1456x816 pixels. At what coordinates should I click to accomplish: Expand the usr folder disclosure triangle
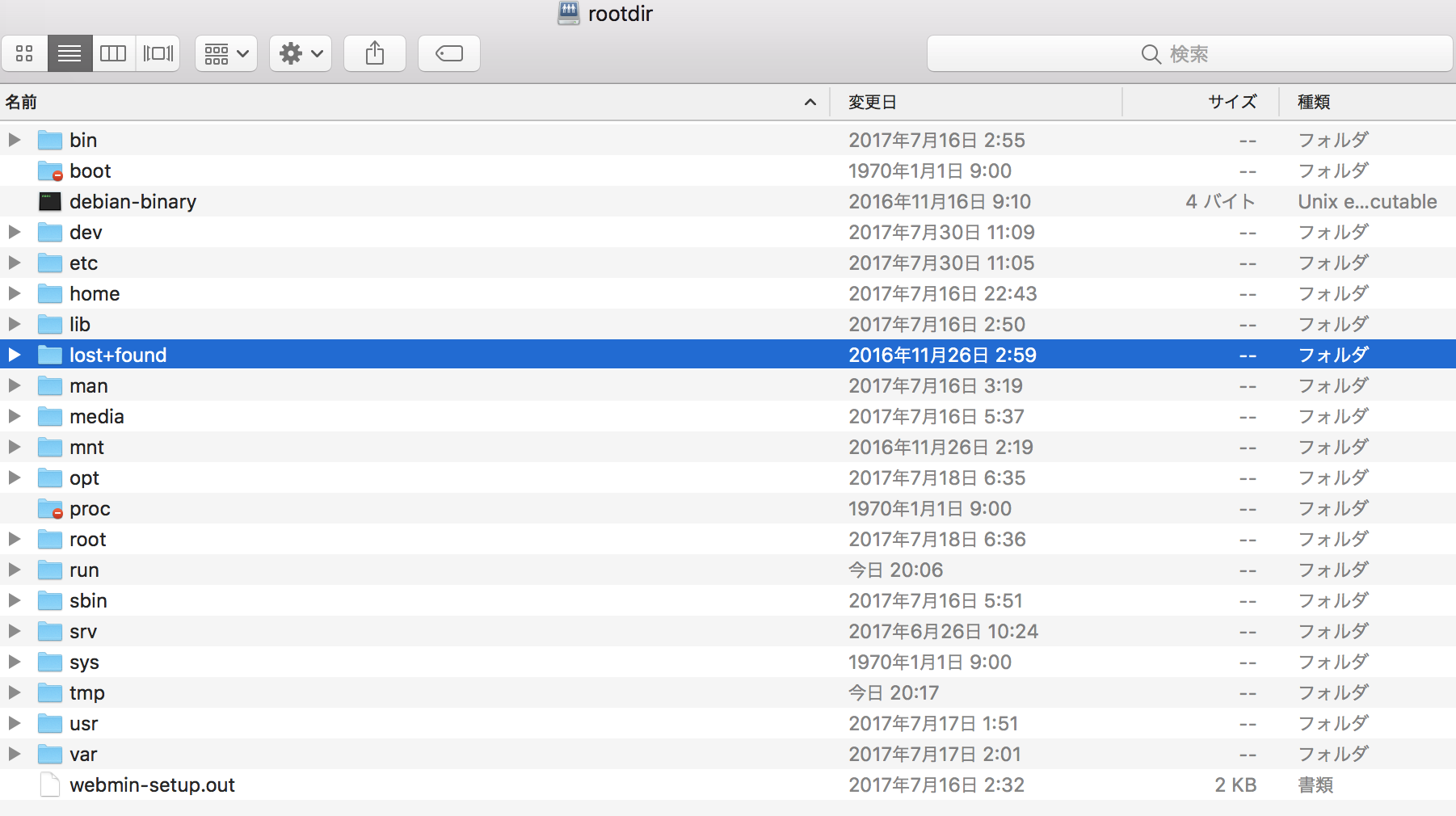15,723
